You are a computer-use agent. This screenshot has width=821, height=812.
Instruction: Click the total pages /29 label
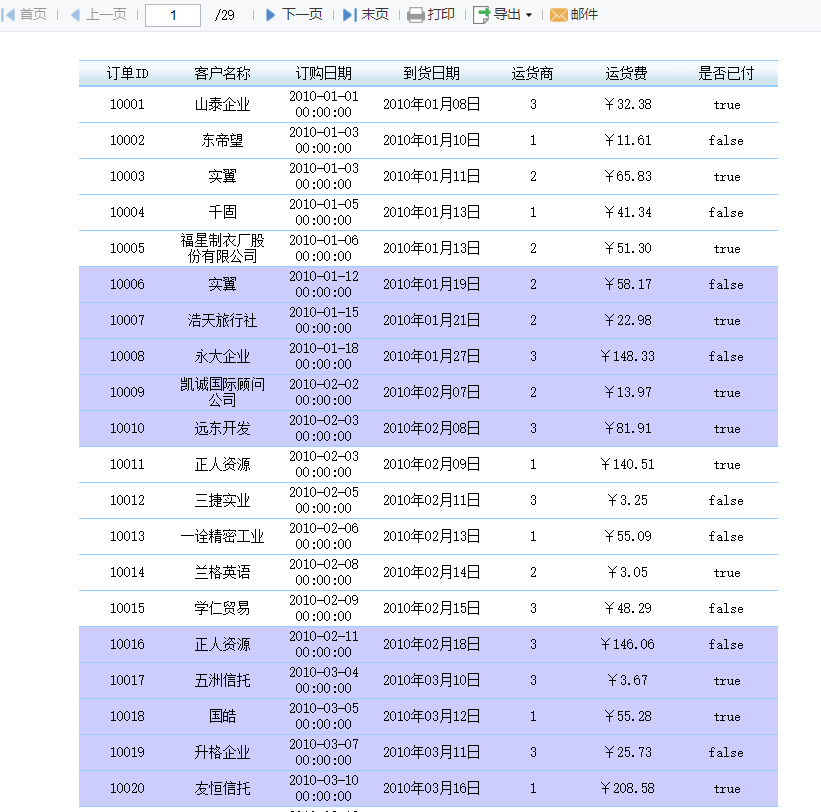click(x=225, y=15)
